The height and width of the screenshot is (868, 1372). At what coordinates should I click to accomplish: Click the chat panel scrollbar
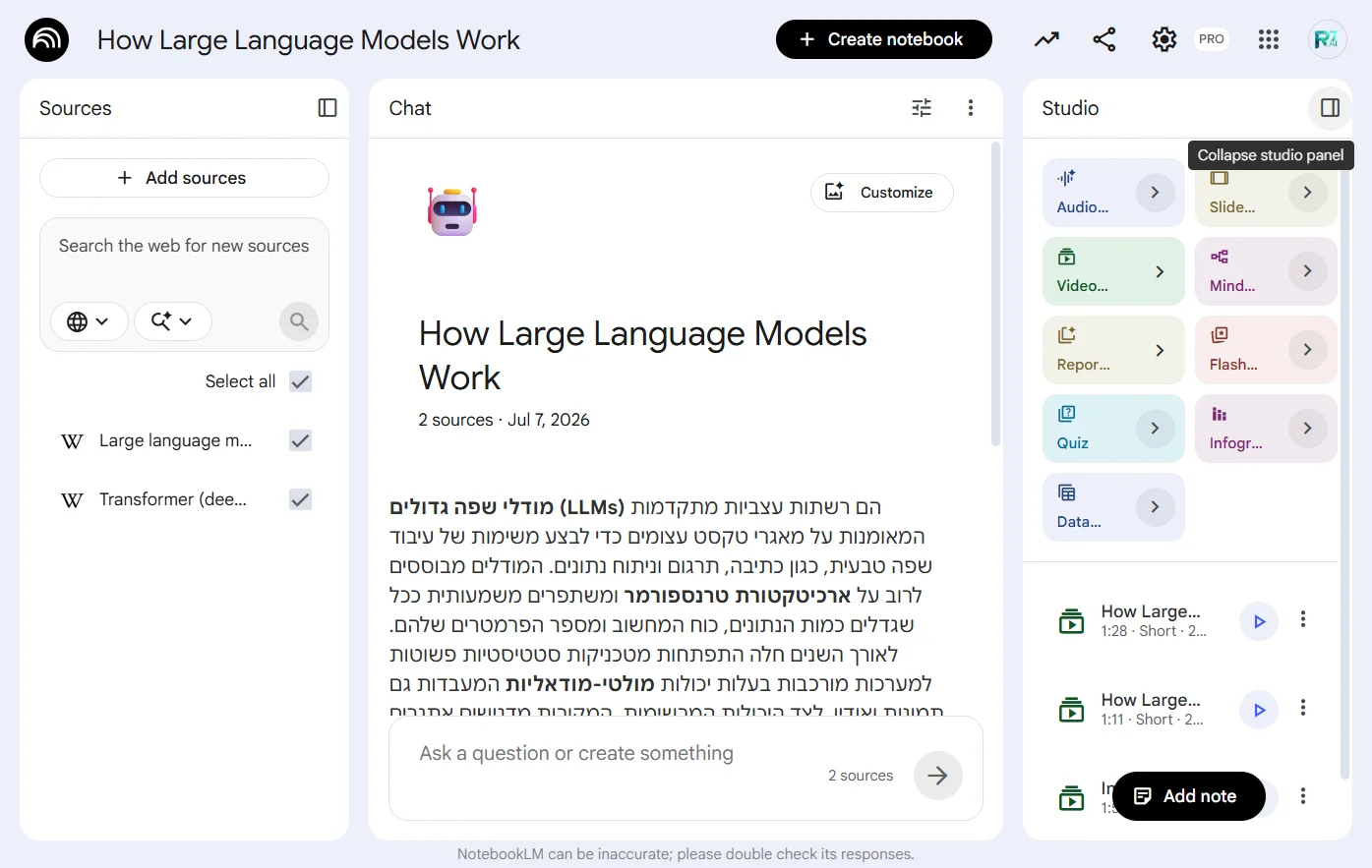tap(995, 295)
